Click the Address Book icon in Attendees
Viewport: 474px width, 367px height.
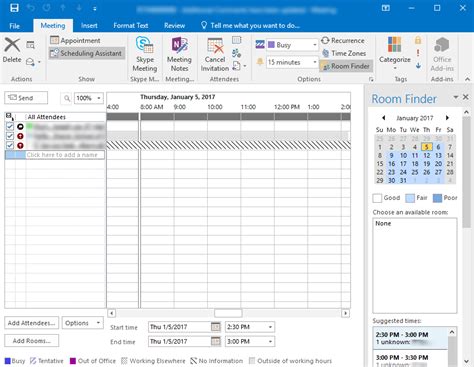236,40
